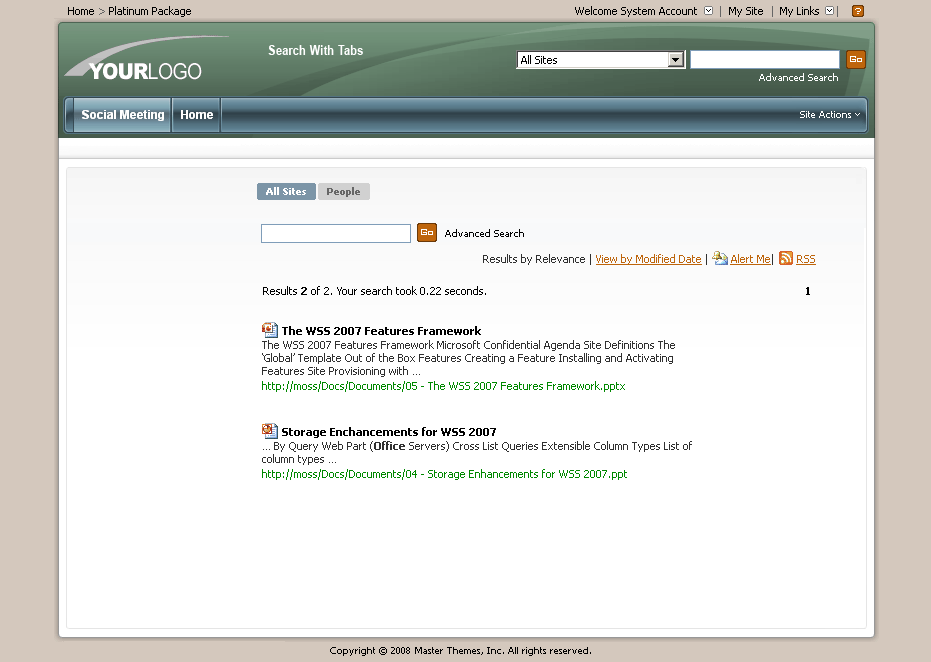Click the View by Modified Date link
This screenshot has height=662, width=931.
tap(648, 259)
